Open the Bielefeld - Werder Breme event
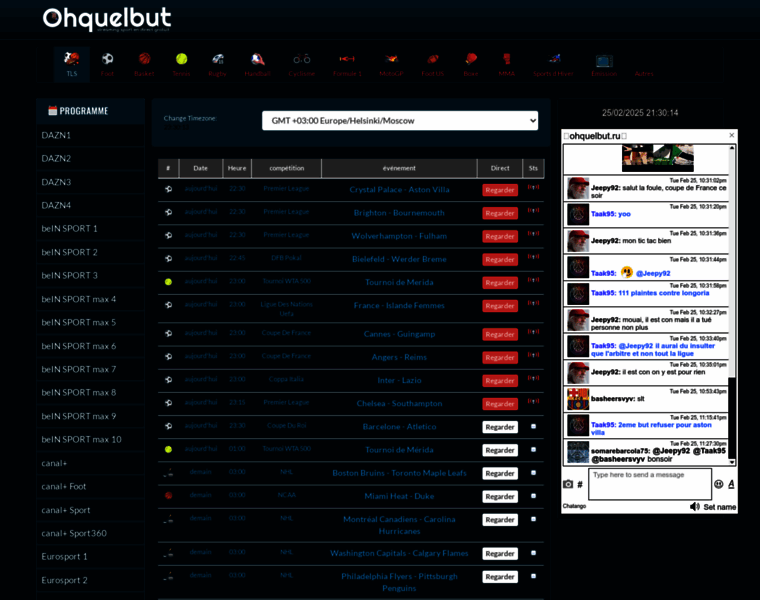Image resolution: width=760 pixels, height=600 pixels. coord(399,259)
